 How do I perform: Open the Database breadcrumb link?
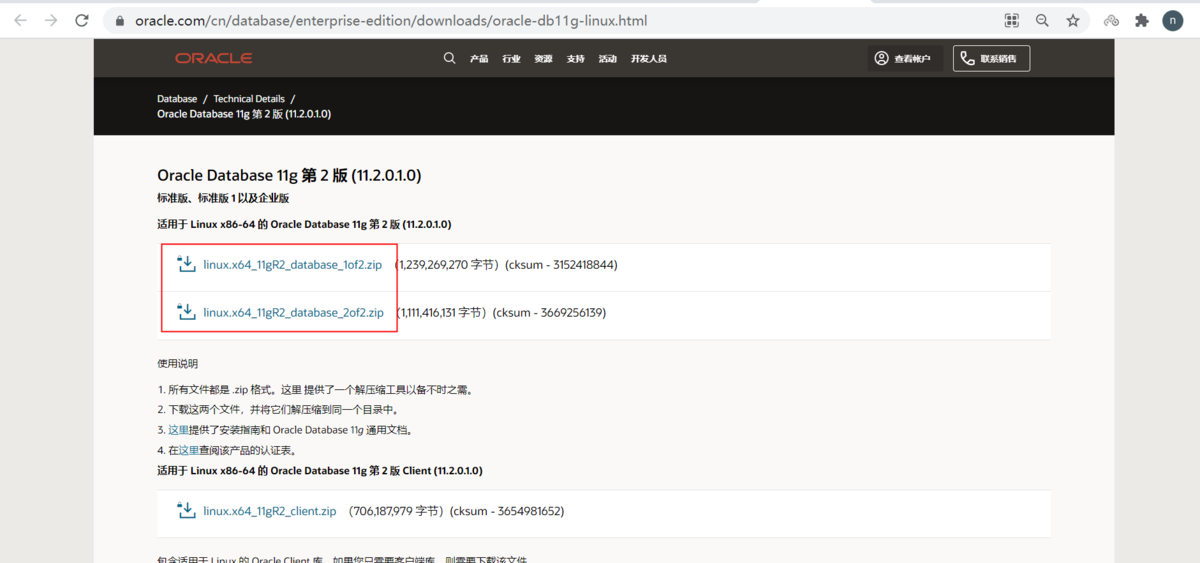click(177, 99)
